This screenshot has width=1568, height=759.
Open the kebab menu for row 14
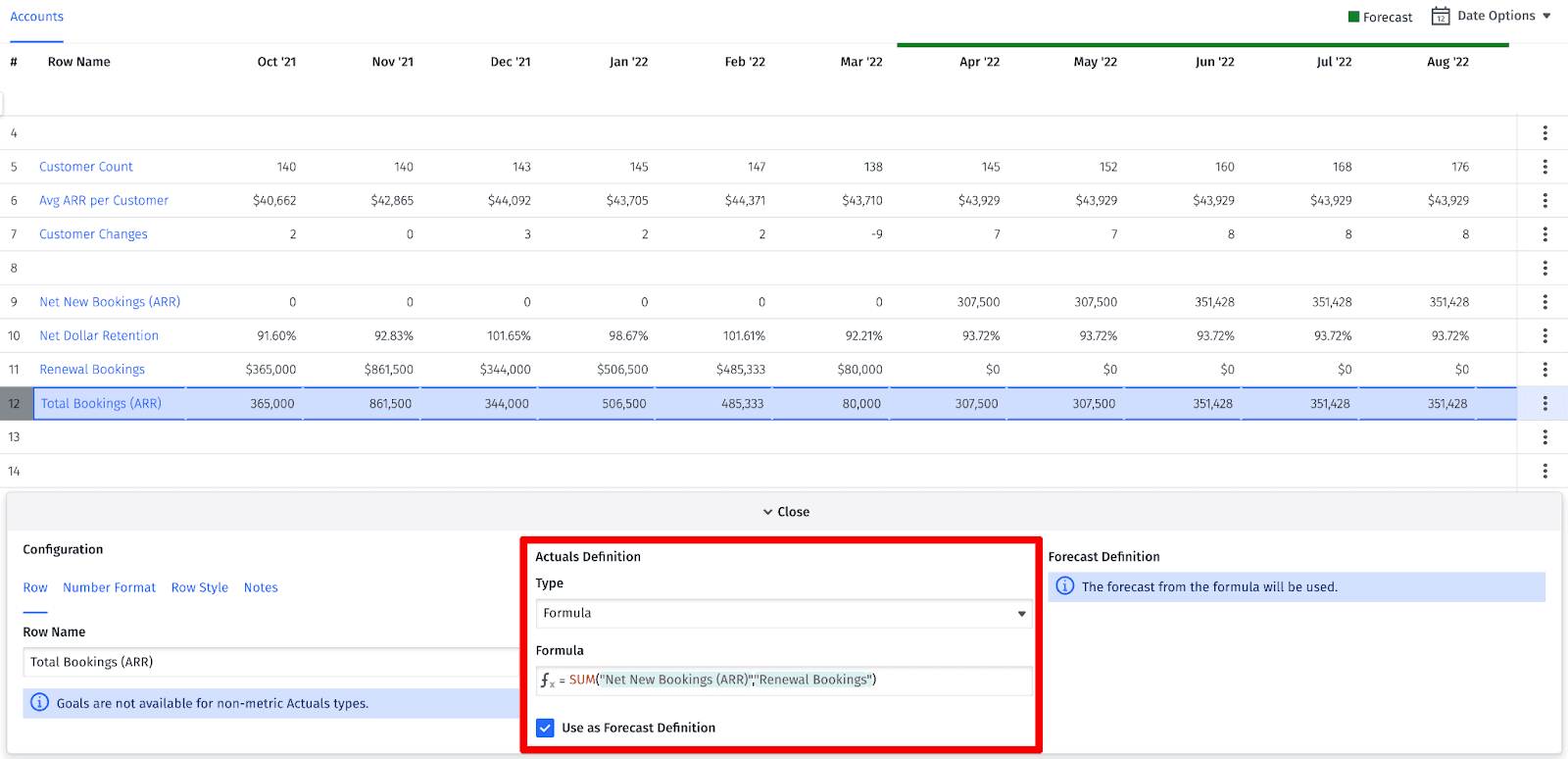(x=1544, y=471)
